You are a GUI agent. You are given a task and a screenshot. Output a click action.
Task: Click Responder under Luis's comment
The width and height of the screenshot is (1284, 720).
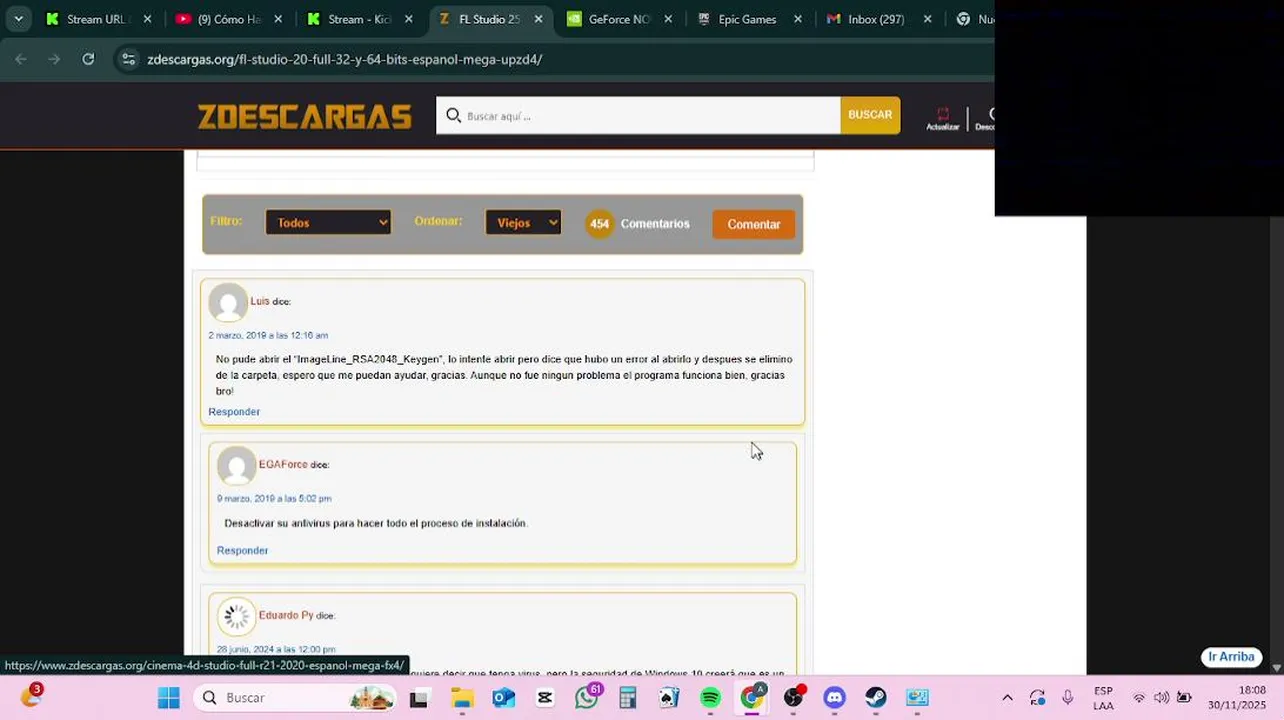pos(234,412)
